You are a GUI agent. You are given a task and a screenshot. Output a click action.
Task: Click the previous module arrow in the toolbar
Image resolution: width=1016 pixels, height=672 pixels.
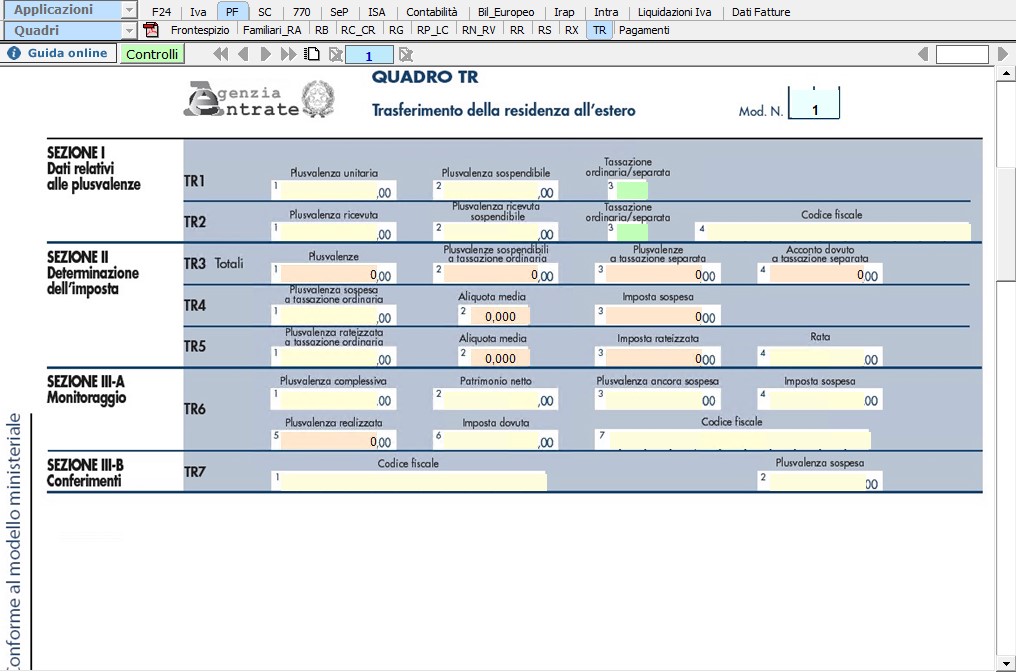(243, 54)
